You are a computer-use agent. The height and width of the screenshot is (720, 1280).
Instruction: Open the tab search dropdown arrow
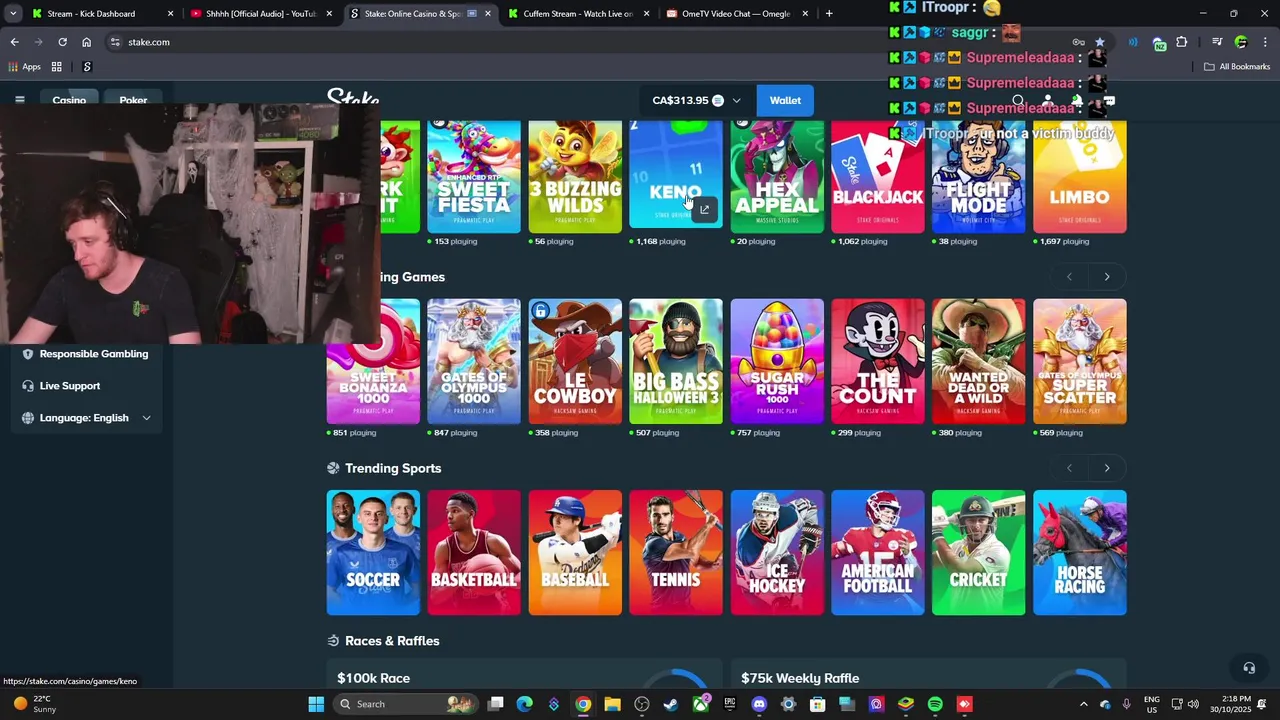point(13,14)
